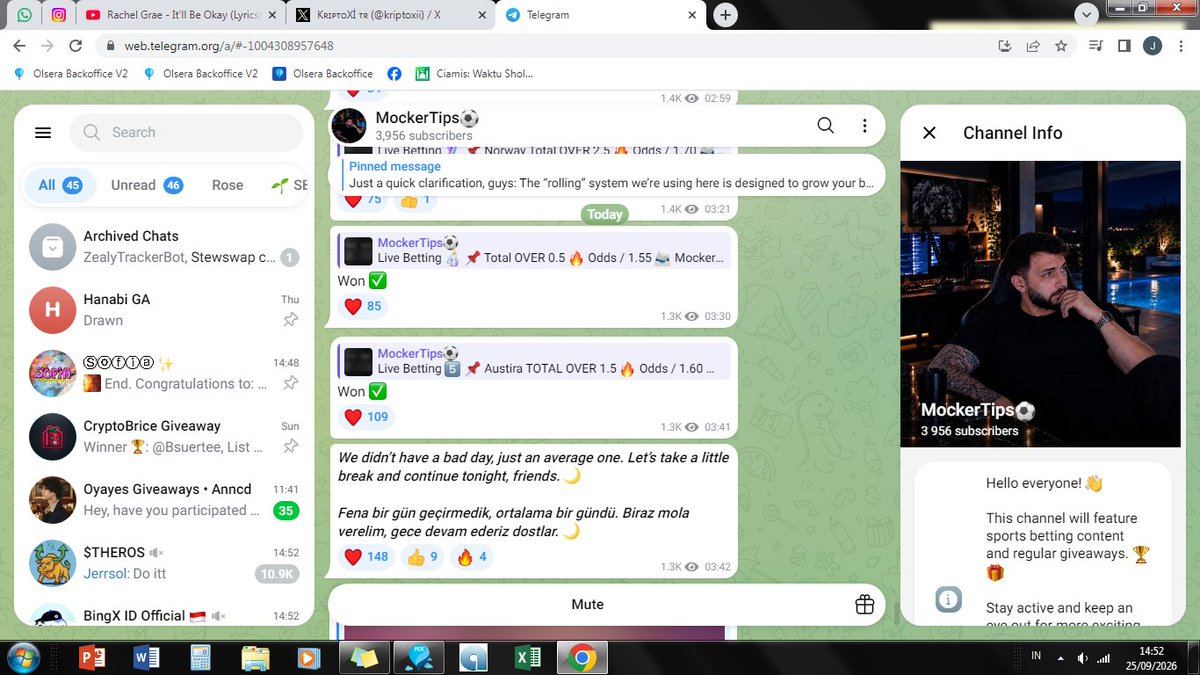1200x675 pixels.
Task: Open the Sofia chat with 14:48 time
Action: [165, 373]
